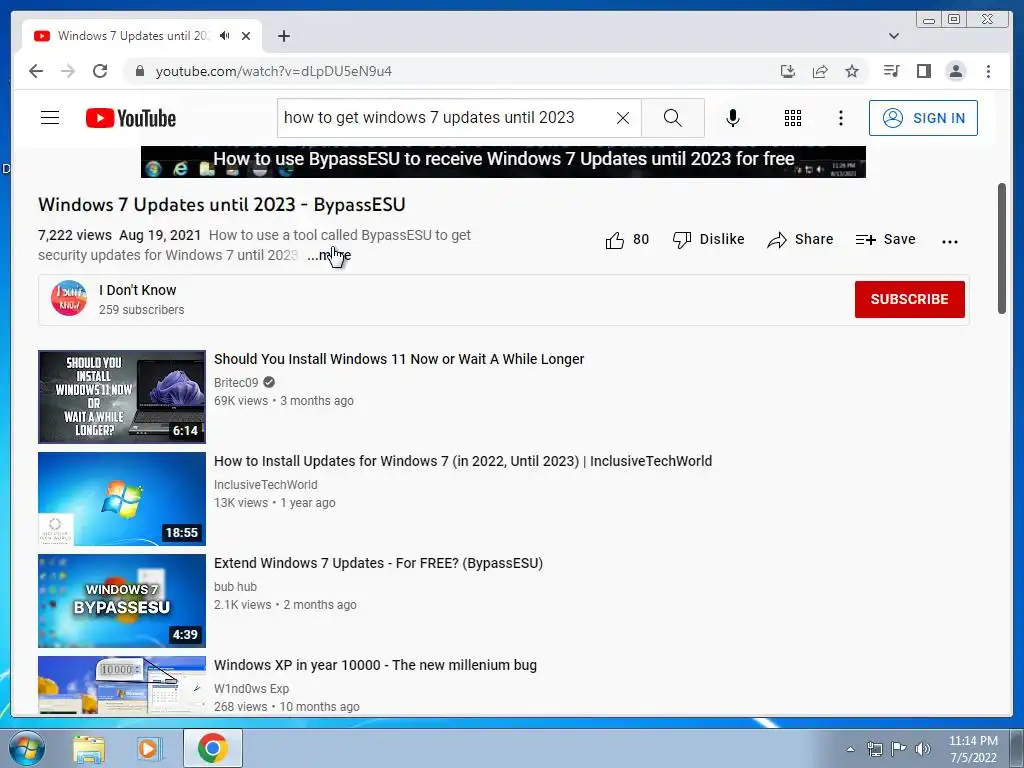
Task: Click the SIGN IN button
Action: [x=923, y=118]
